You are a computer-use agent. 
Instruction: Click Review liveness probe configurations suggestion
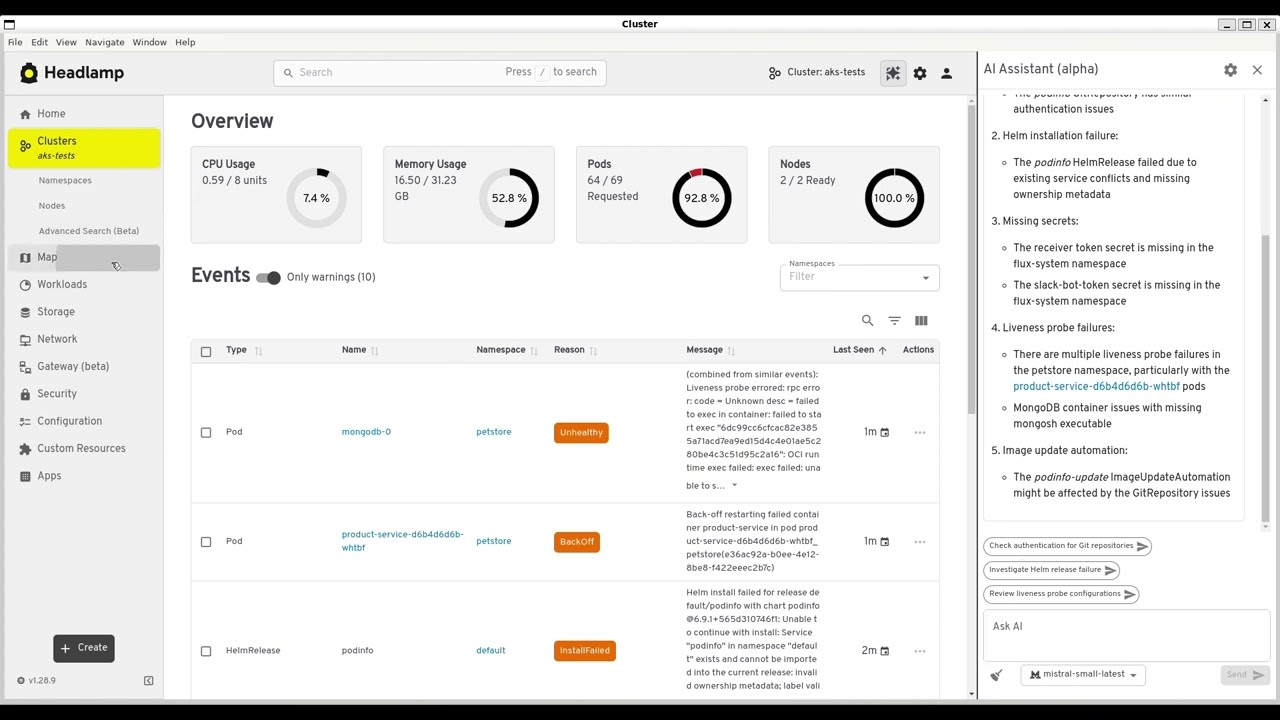click(x=1062, y=594)
